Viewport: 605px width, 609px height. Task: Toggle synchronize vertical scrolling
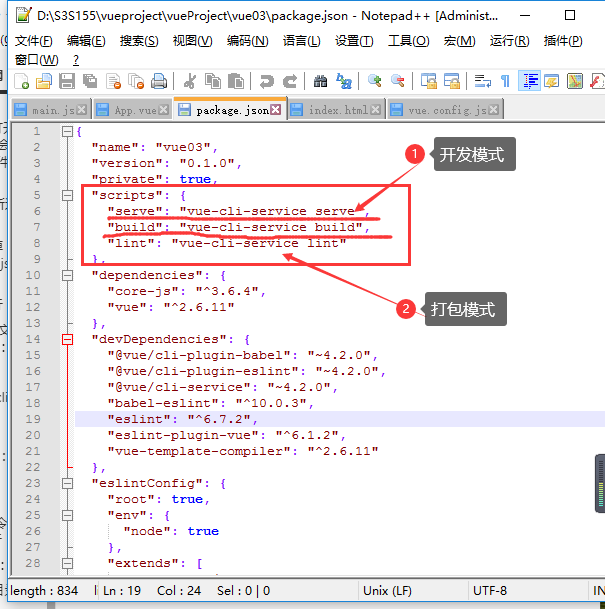pos(428,81)
